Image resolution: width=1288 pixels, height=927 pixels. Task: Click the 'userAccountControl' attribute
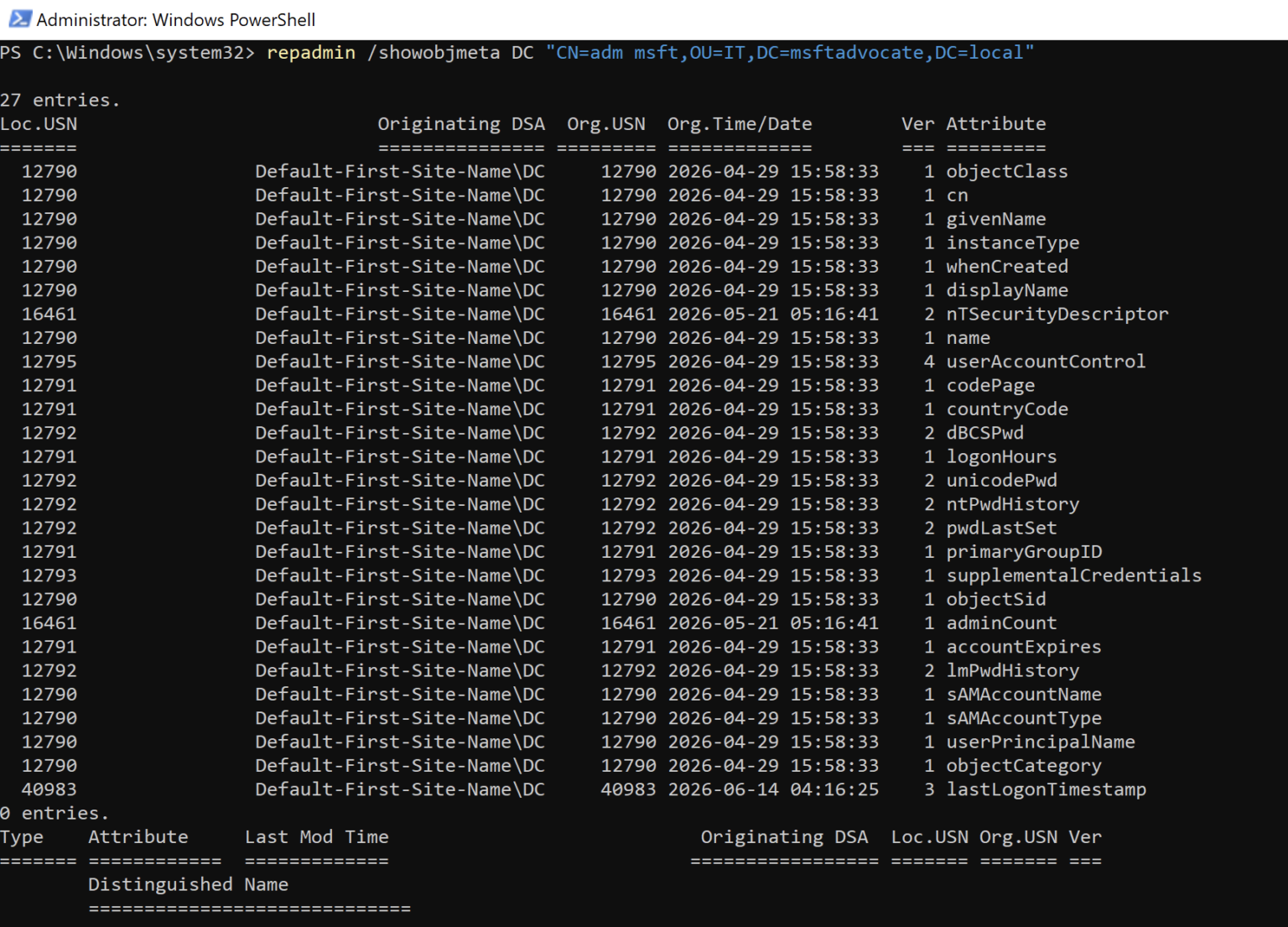(1046, 362)
